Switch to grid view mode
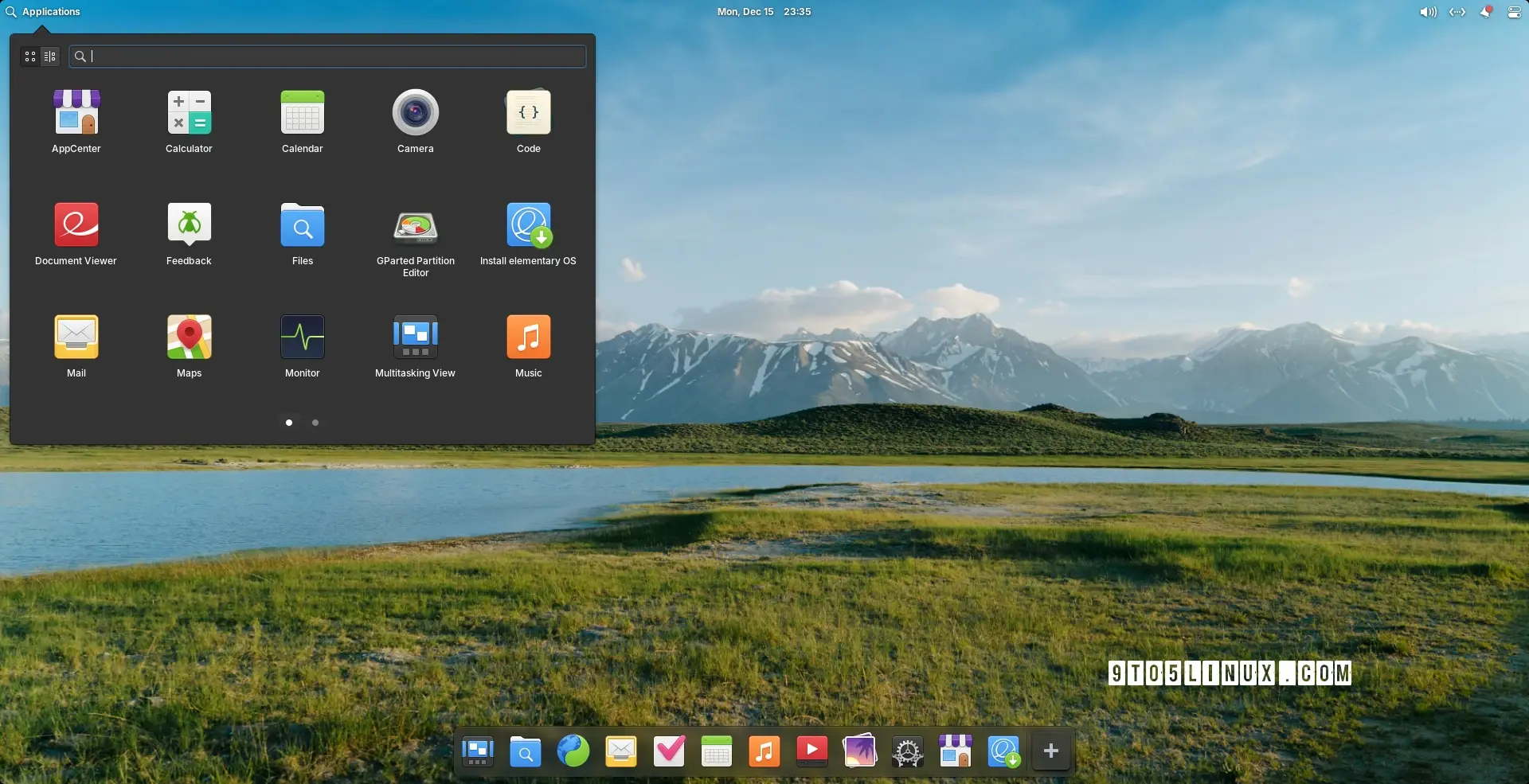Image resolution: width=1529 pixels, height=784 pixels. pyautogui.click(x=30, y=57)
